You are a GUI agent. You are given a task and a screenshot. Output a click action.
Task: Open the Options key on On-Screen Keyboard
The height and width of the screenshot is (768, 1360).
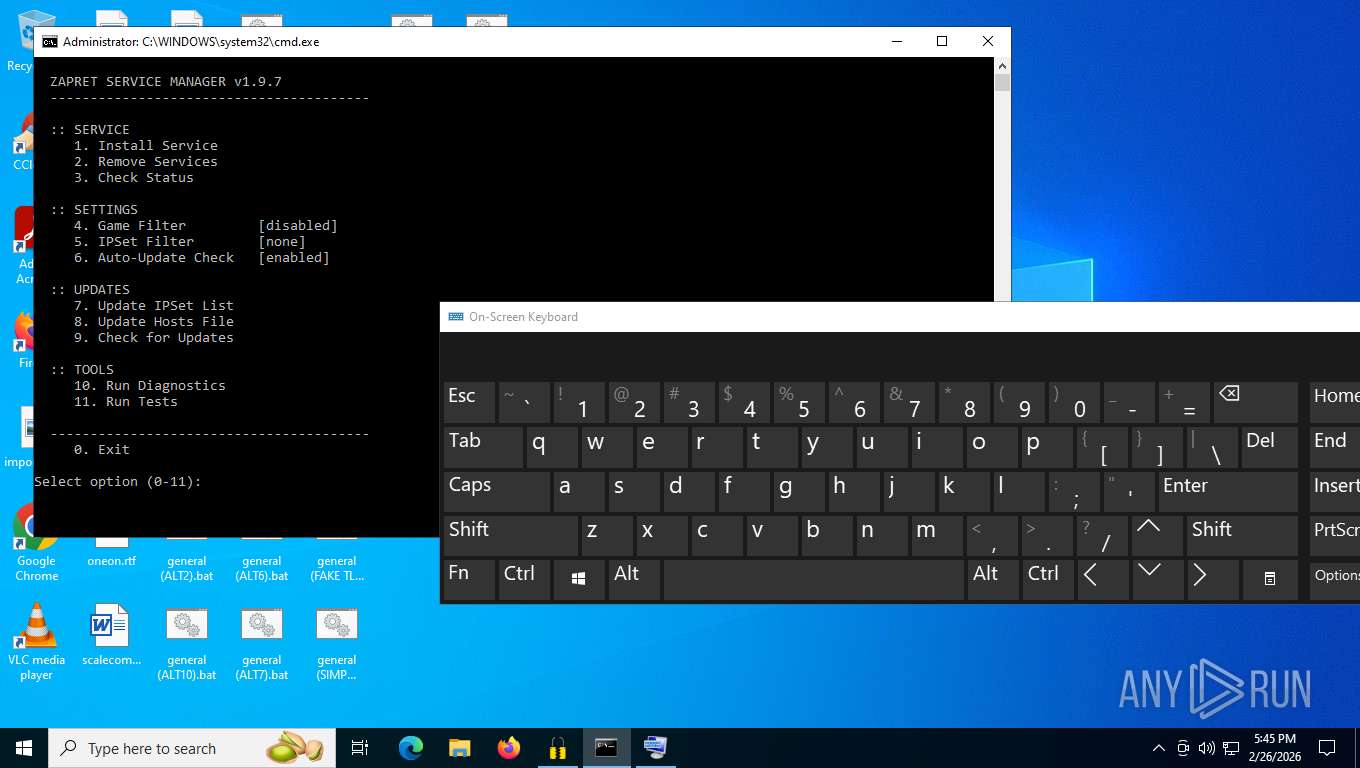(x=1335, y=580)
